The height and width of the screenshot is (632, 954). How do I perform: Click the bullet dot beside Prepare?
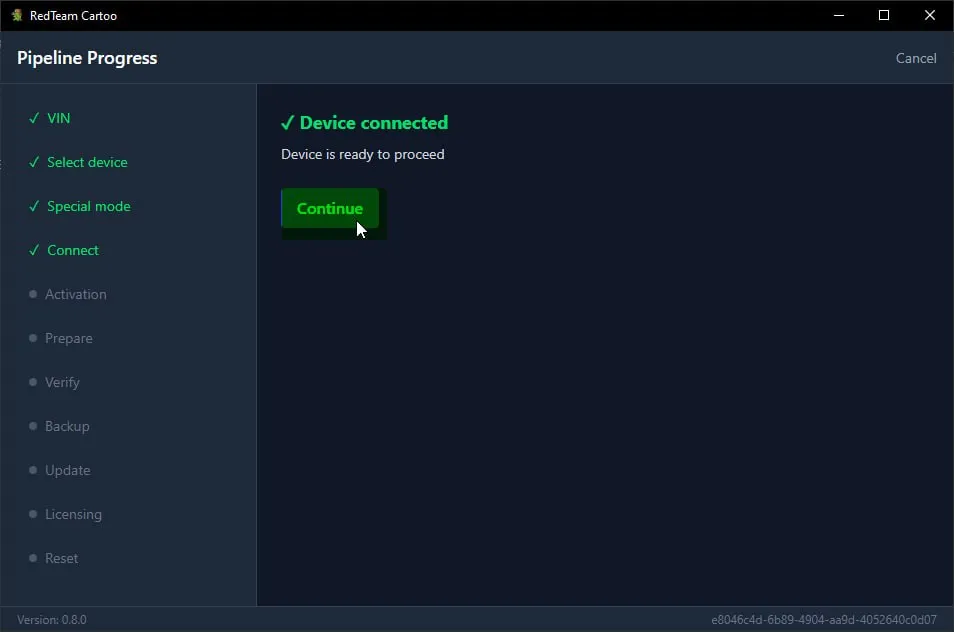pos(33,338)
